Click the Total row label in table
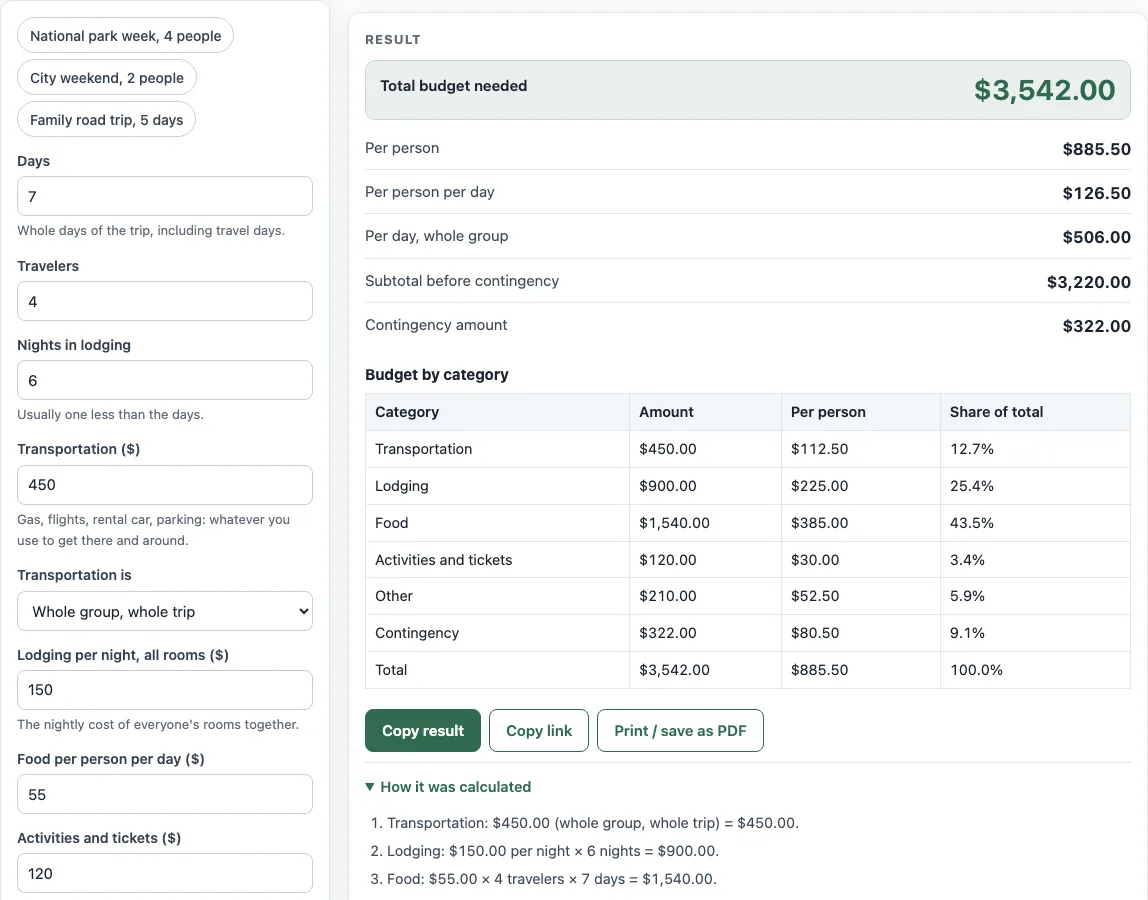Viewport: 1148px width, 900px height. click(391, 670)
